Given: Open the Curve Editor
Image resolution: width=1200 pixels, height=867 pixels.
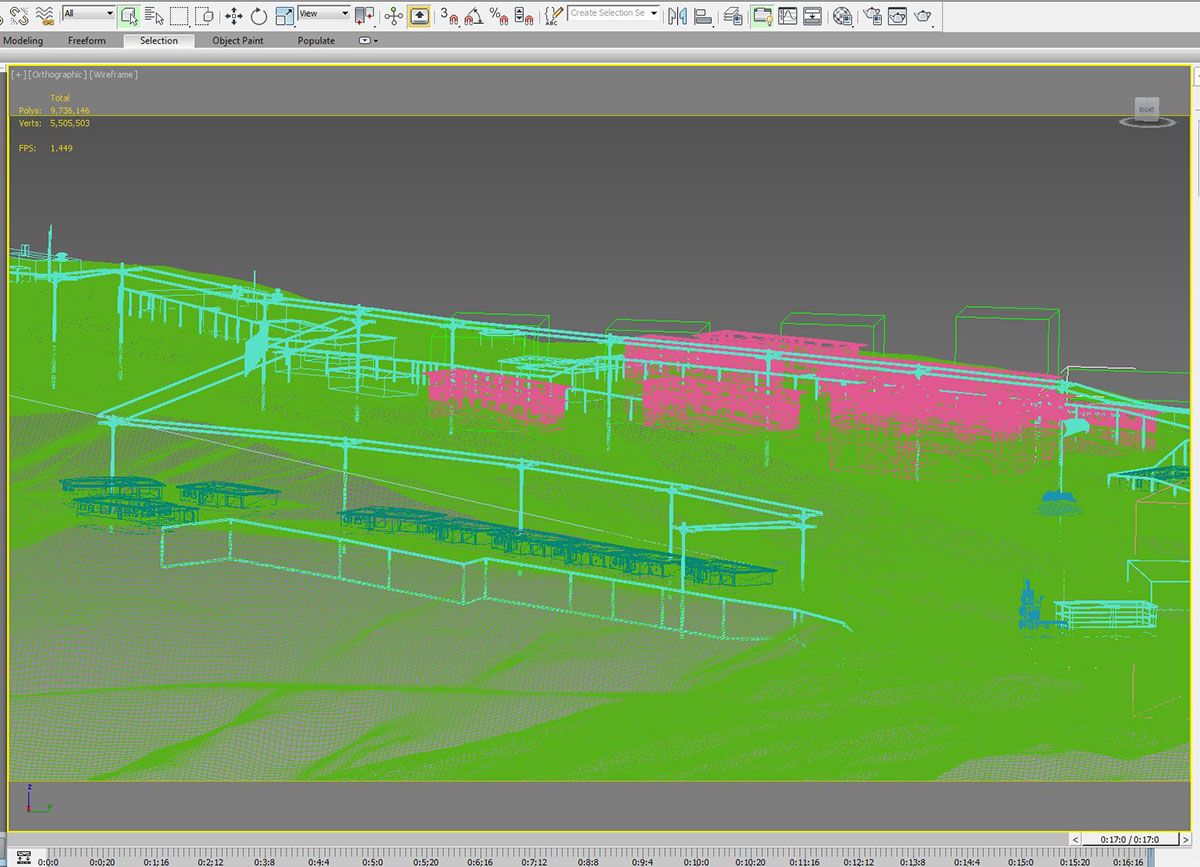Looking at the screenshot, I should click(x=788, y=15).
